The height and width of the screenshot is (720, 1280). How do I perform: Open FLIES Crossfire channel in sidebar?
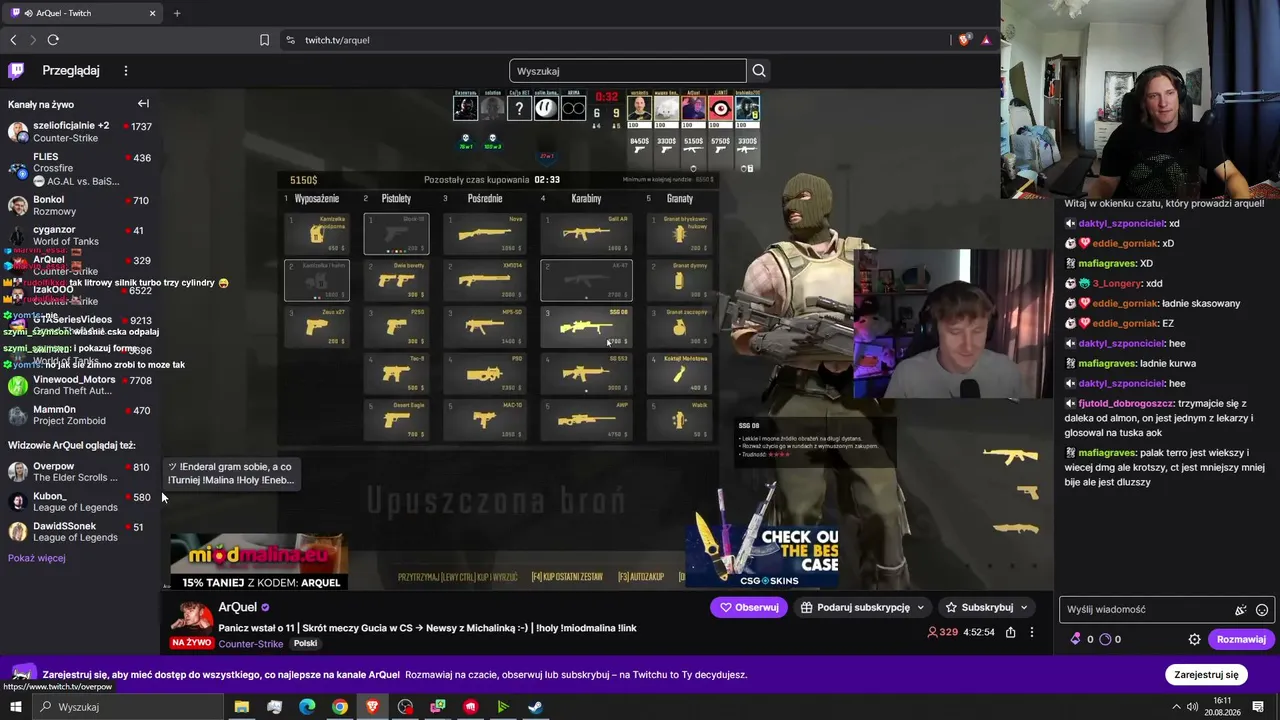[x=79, y=169]
